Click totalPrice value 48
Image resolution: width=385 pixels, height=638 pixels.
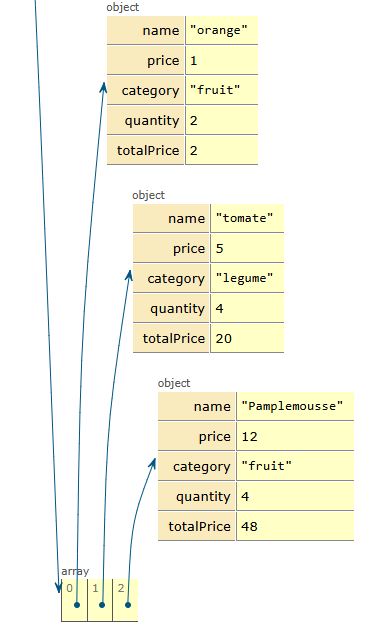pos(295,527)
